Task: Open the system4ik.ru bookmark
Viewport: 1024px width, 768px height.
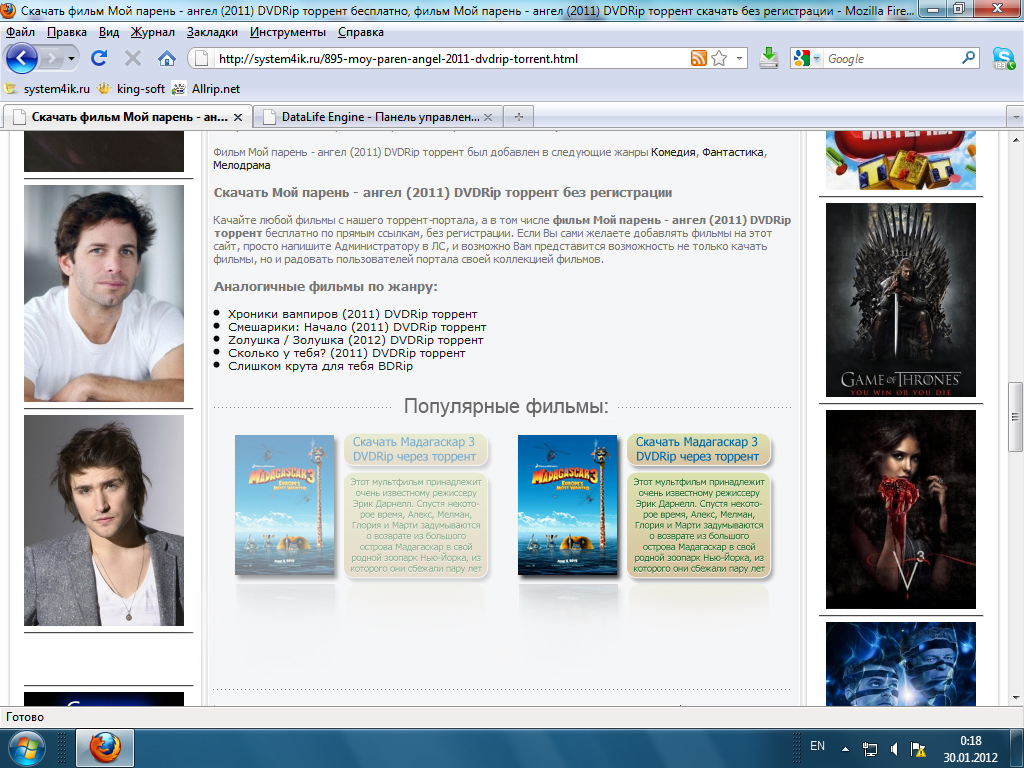Action: pyautogui.click(x=48, y=89)
